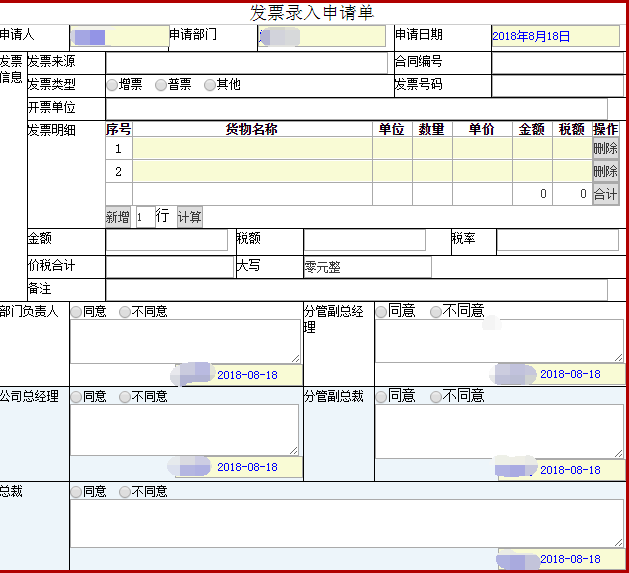The height and width of the screenshot is (573, 629).
Task: Click the 发票号码 input field
Action: [x=557, y=85]
